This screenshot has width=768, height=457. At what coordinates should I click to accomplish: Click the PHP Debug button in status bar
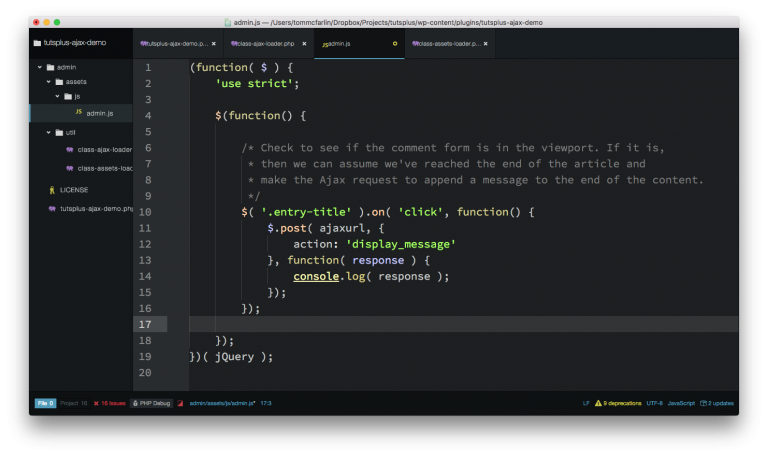(x=152, y=403)
